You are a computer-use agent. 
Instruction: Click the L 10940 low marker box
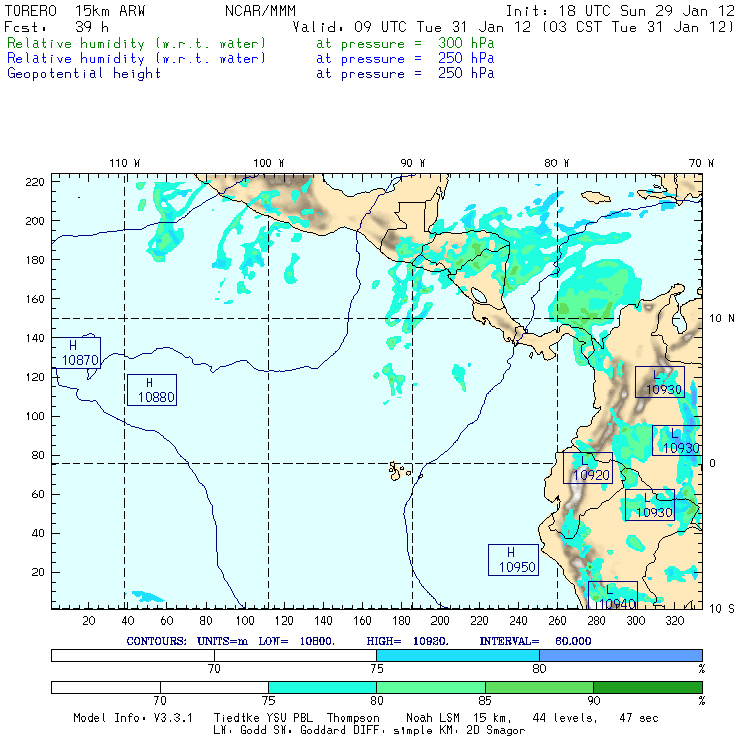coord(613,595)
